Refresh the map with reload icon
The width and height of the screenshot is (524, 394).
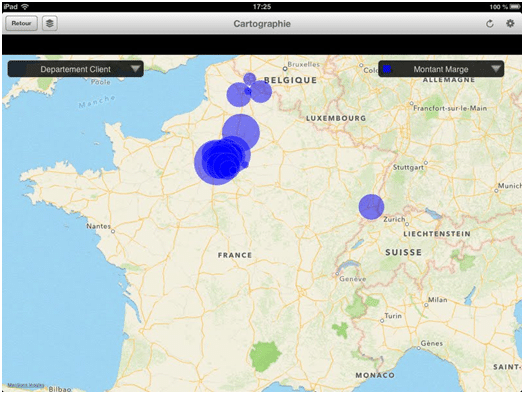point(490,24)
